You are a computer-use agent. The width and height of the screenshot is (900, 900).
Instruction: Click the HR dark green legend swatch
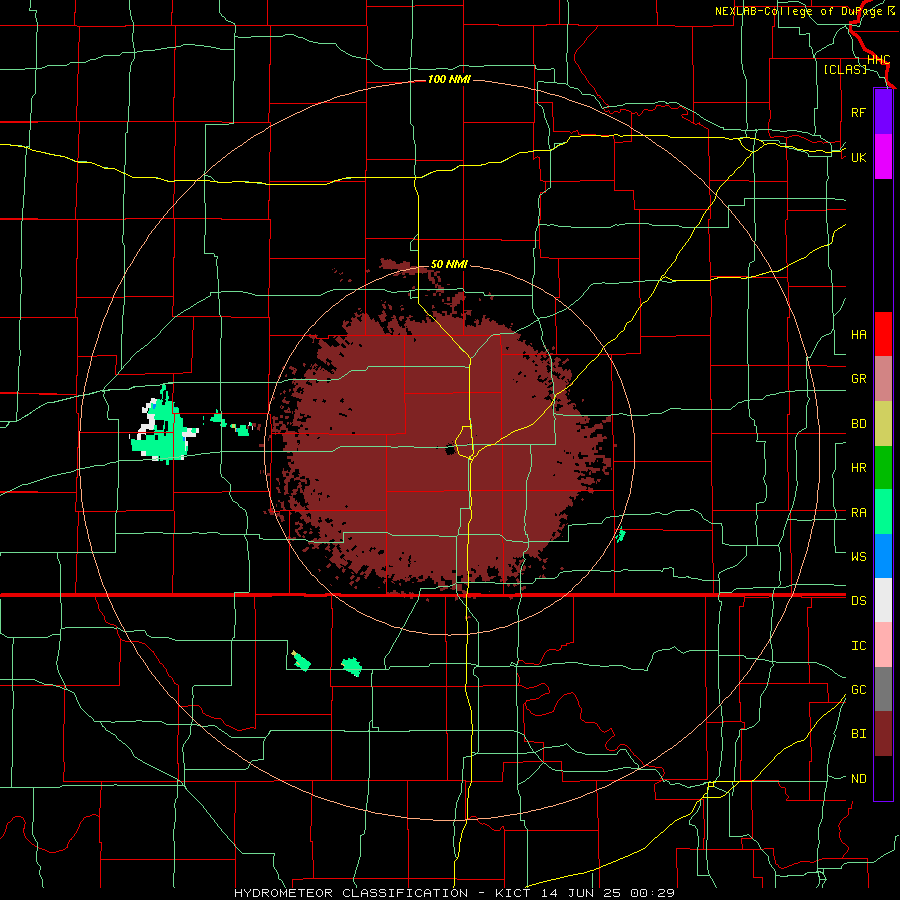tap(883, 468)
